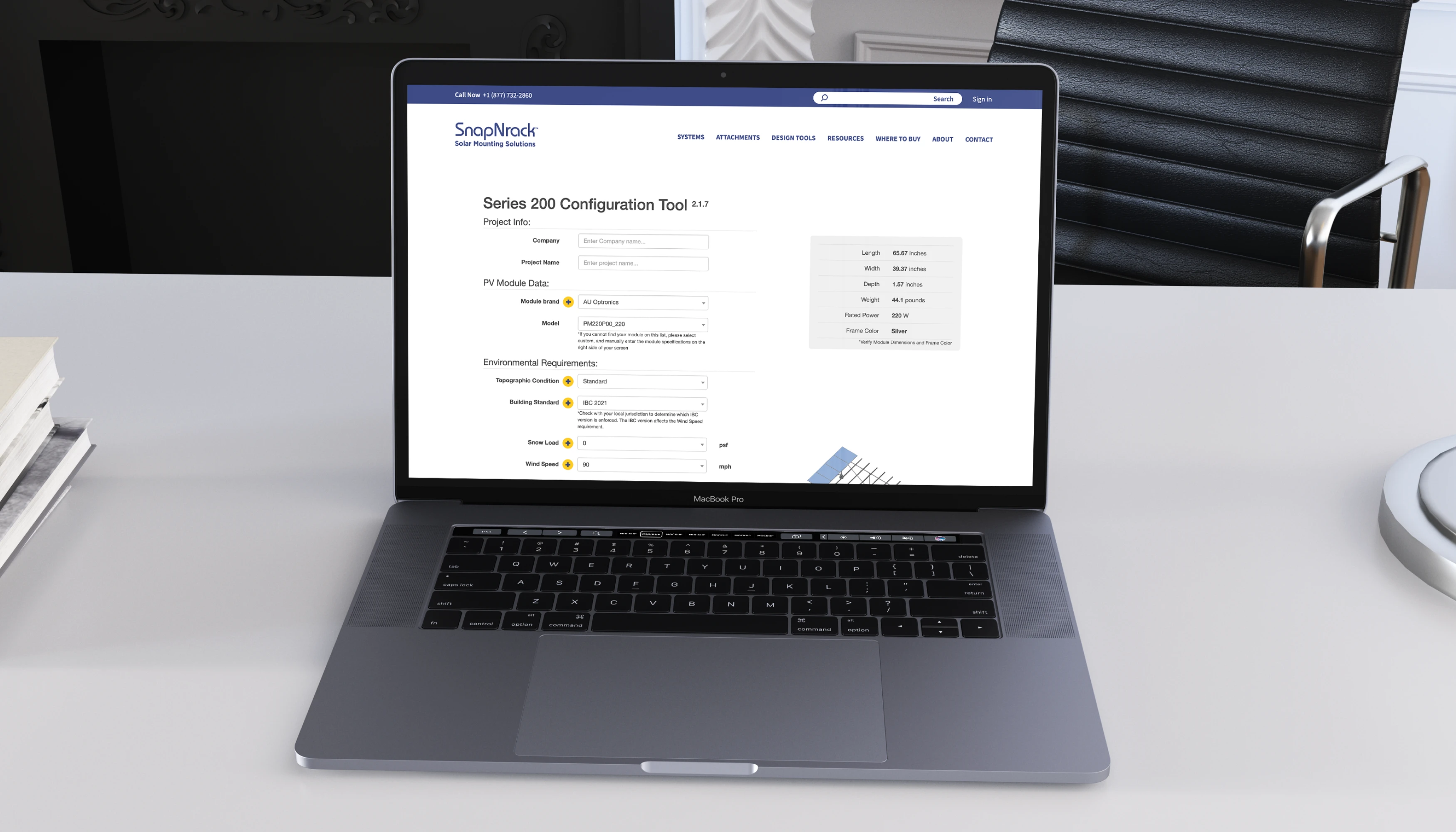1456x832 pixels.
Task: Click the Sign In icon link
Action: pyautogui.click(x=982, y=98)
